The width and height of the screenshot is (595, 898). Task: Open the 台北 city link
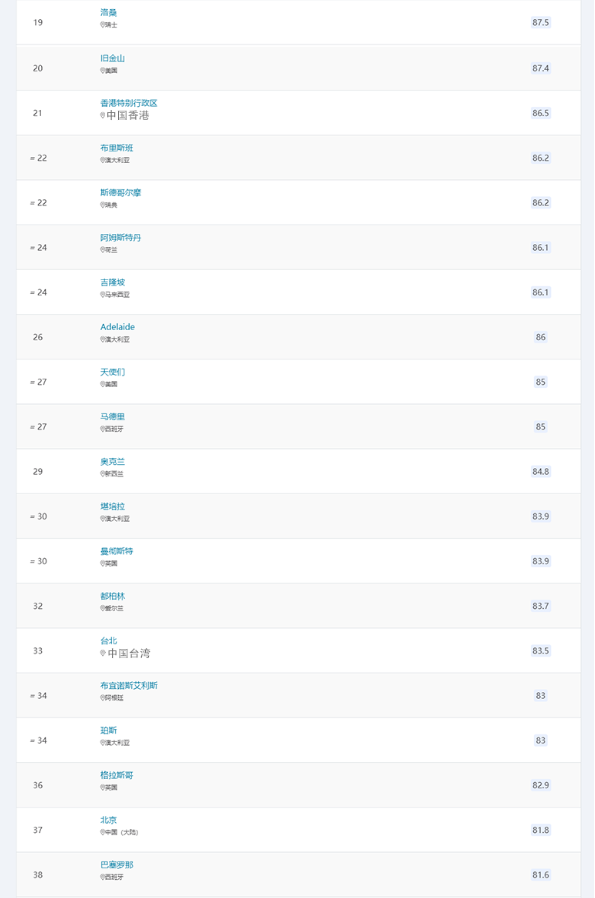[x=108, y=640]
